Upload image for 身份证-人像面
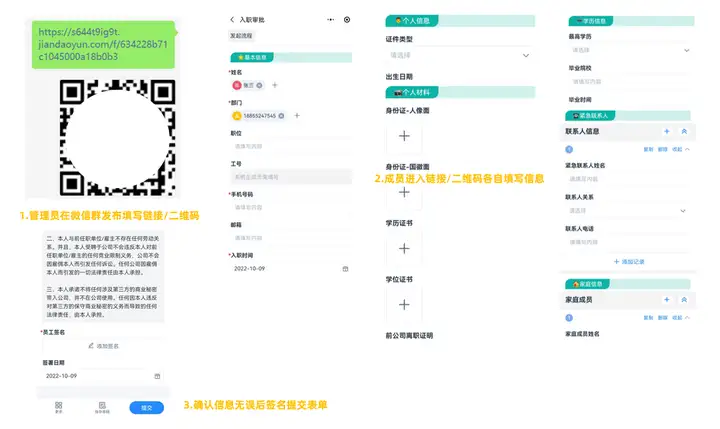The height and width of the screenshot is (429, 720). [x=404, y=136]
